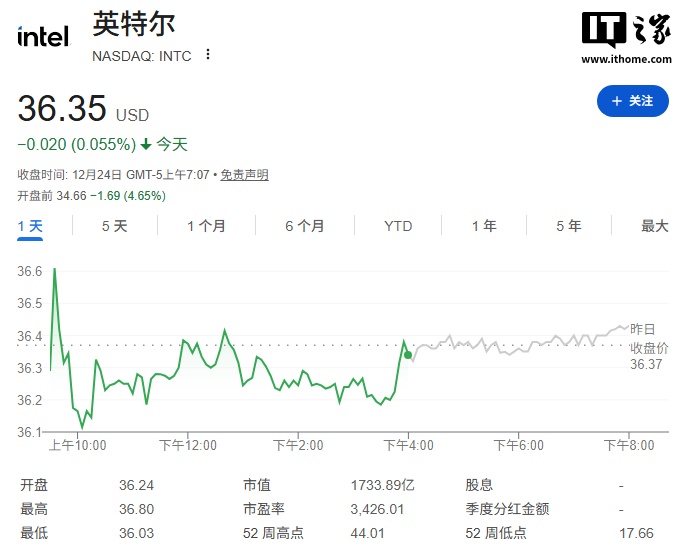Click the 下午6:00 axis label

[518, 445]
